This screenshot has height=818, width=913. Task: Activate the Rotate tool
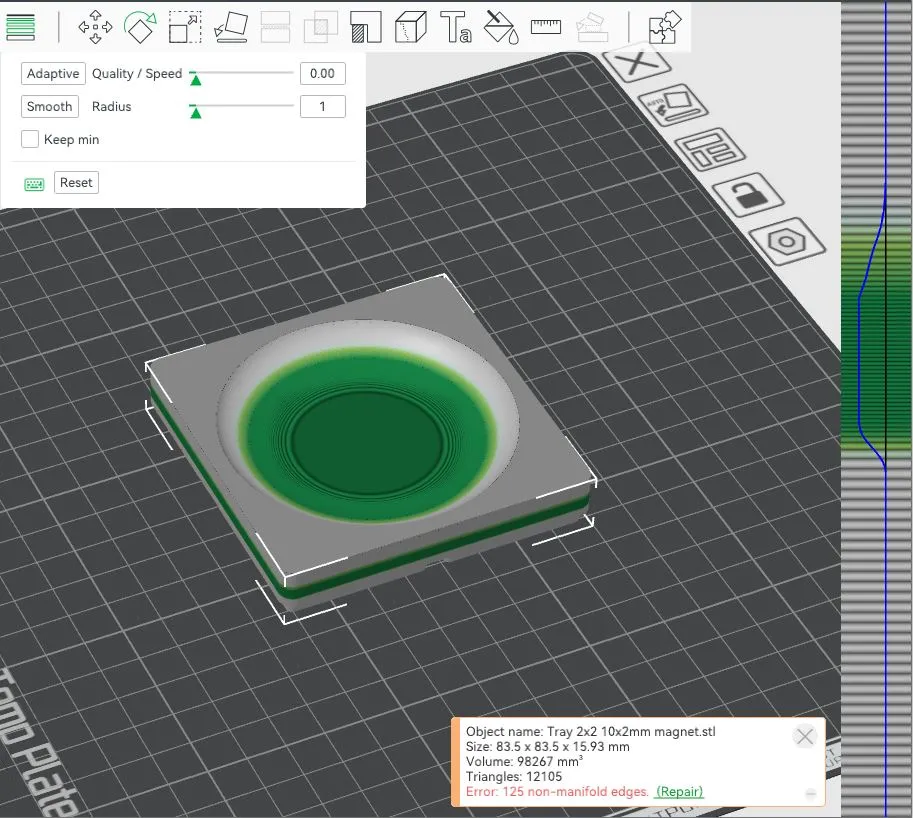point(140,27)
